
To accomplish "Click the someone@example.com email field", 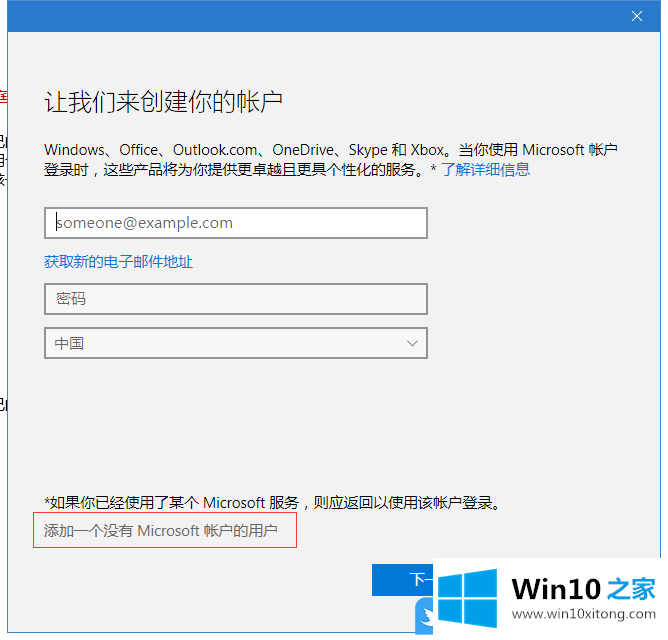I will point(236,223).
